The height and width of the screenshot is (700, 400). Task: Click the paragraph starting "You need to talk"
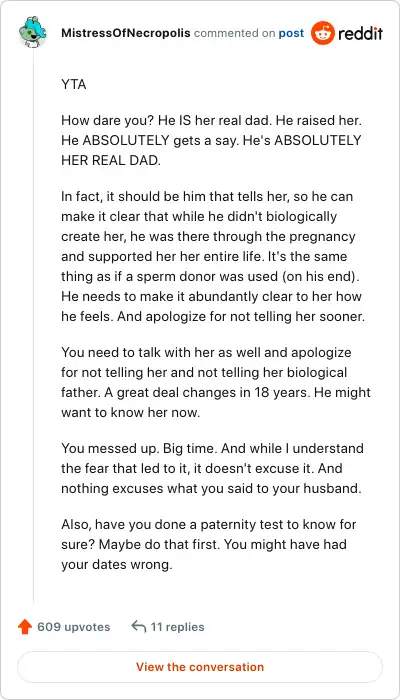pyautogui.click(x=216, y=382)
